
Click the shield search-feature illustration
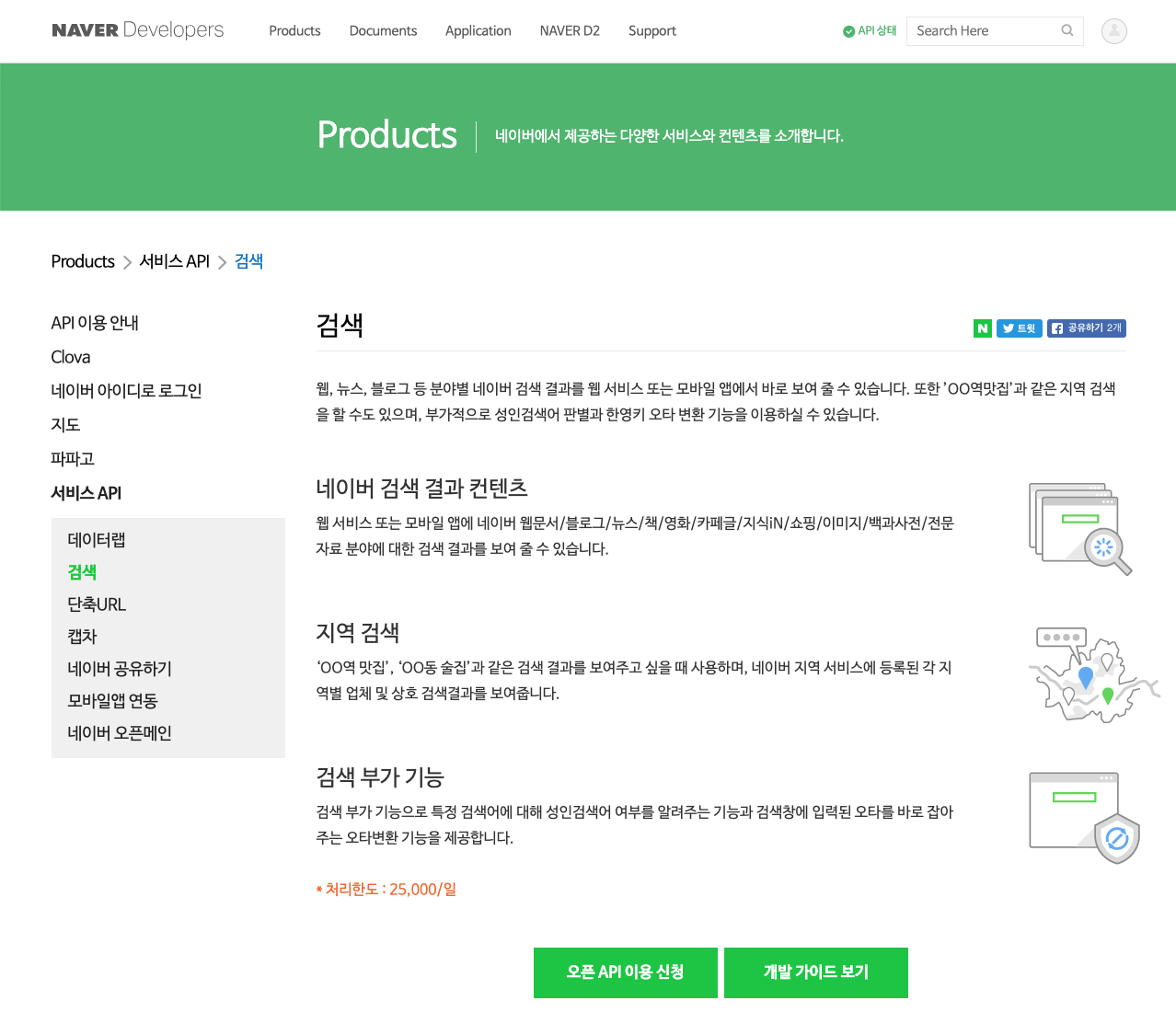pos(1085,818)
